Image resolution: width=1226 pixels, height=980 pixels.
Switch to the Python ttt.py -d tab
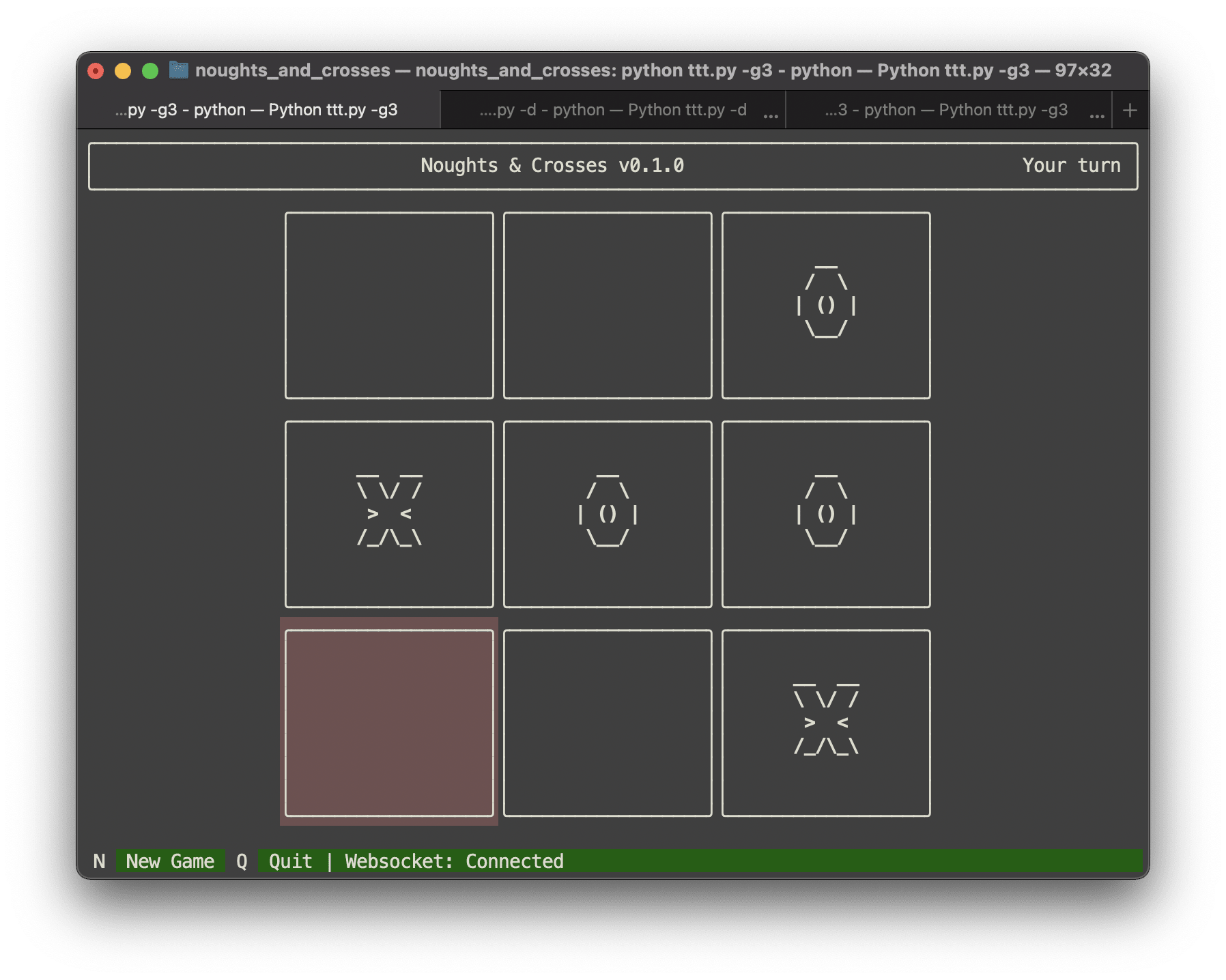pos(614,109)
